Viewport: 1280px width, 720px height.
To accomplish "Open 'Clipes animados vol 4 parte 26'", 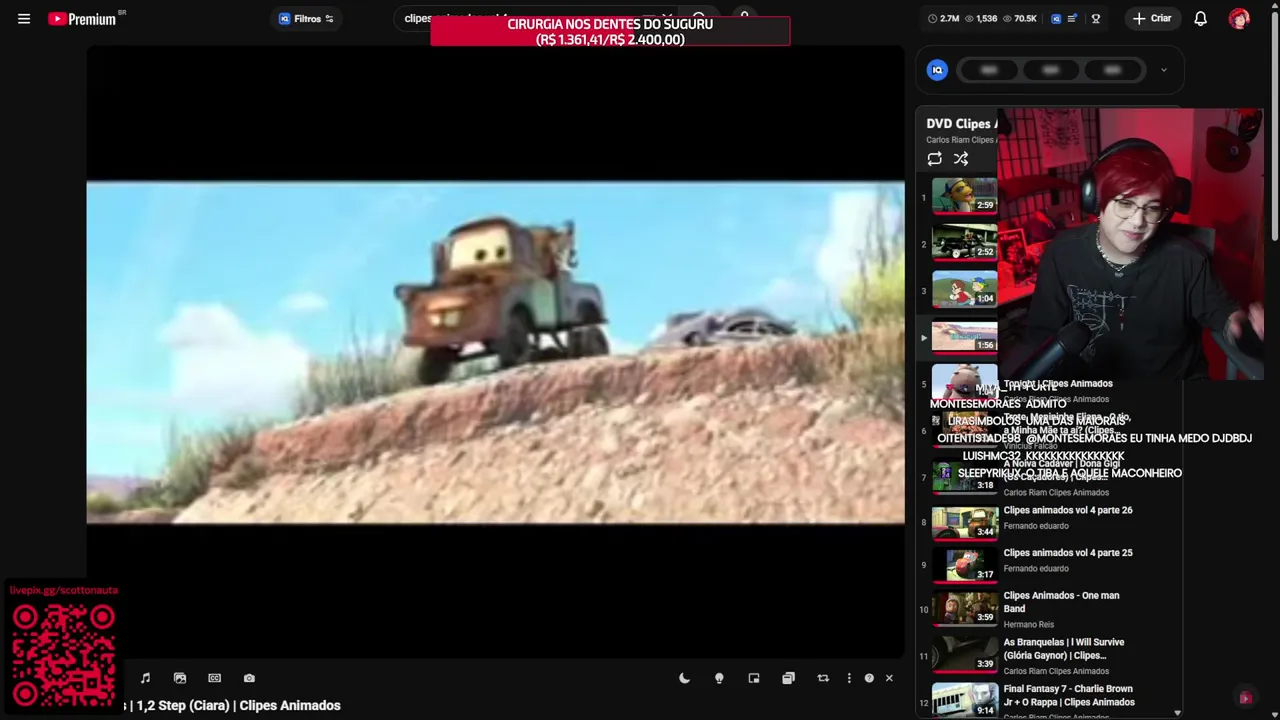I will (1068, 510).
